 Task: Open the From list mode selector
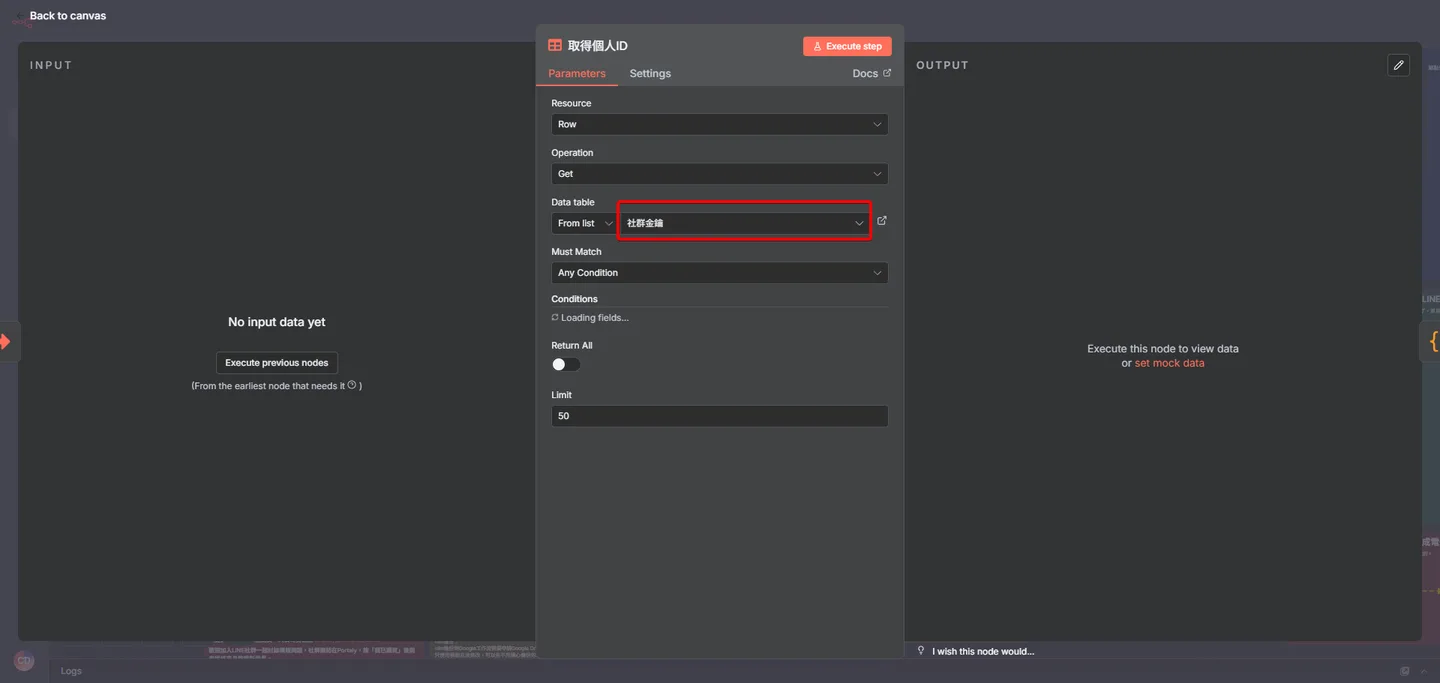584,223
